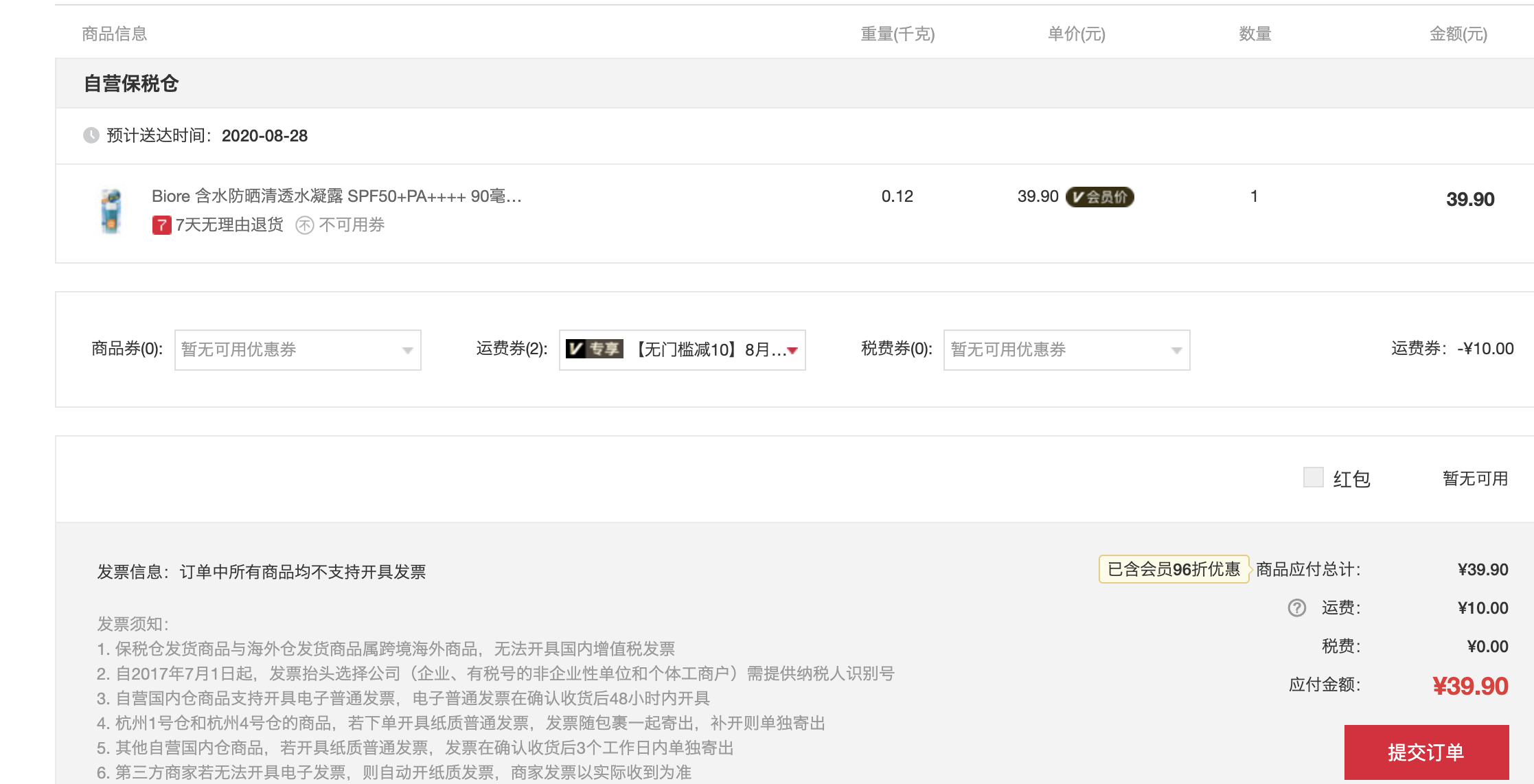Viewport: 1534px width, 784px height.
Task: Submit the order with 提交订单 button
Action: 1426,752
